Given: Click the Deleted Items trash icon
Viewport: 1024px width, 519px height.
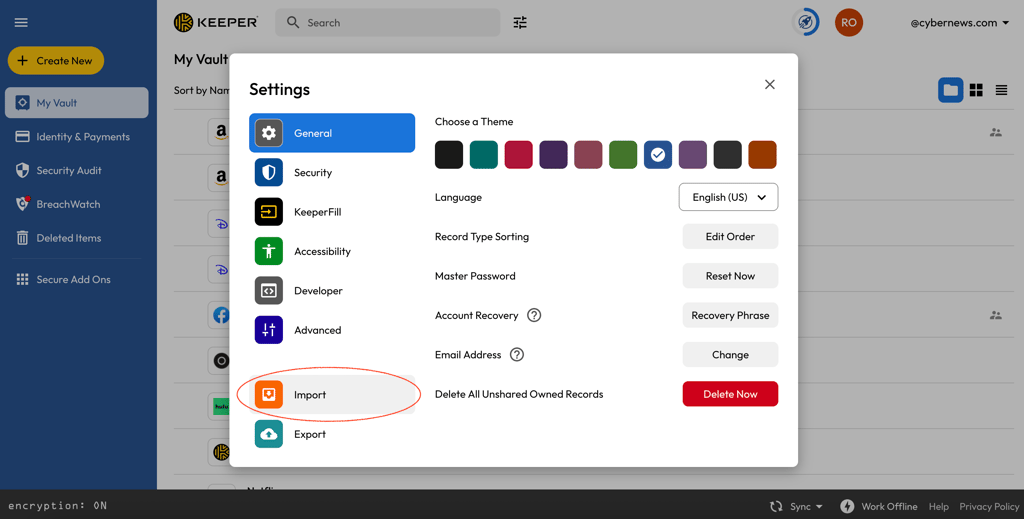Looking at the screenshot, I should tap(22, 238).
